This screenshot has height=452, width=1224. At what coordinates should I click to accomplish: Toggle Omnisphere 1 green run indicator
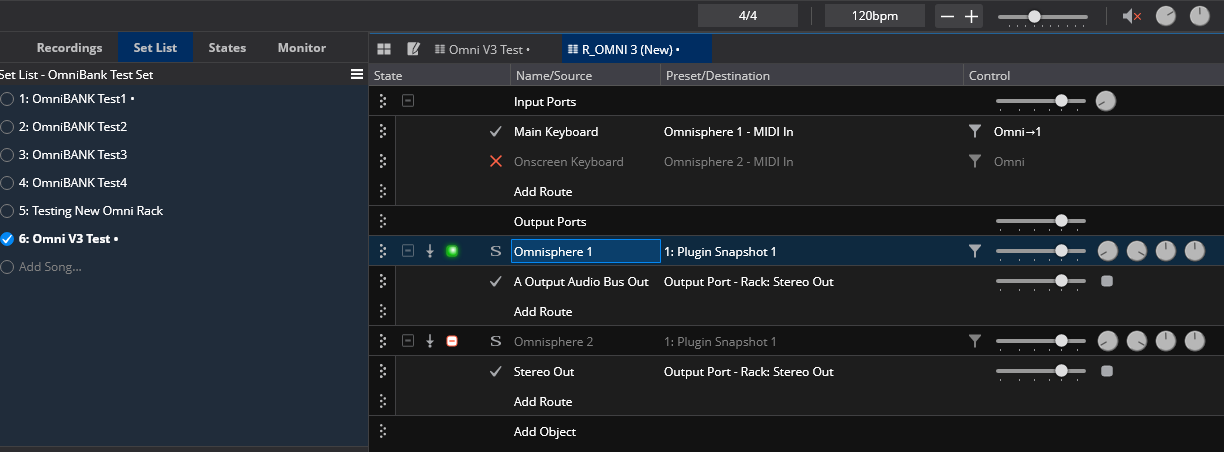[452, 251]
